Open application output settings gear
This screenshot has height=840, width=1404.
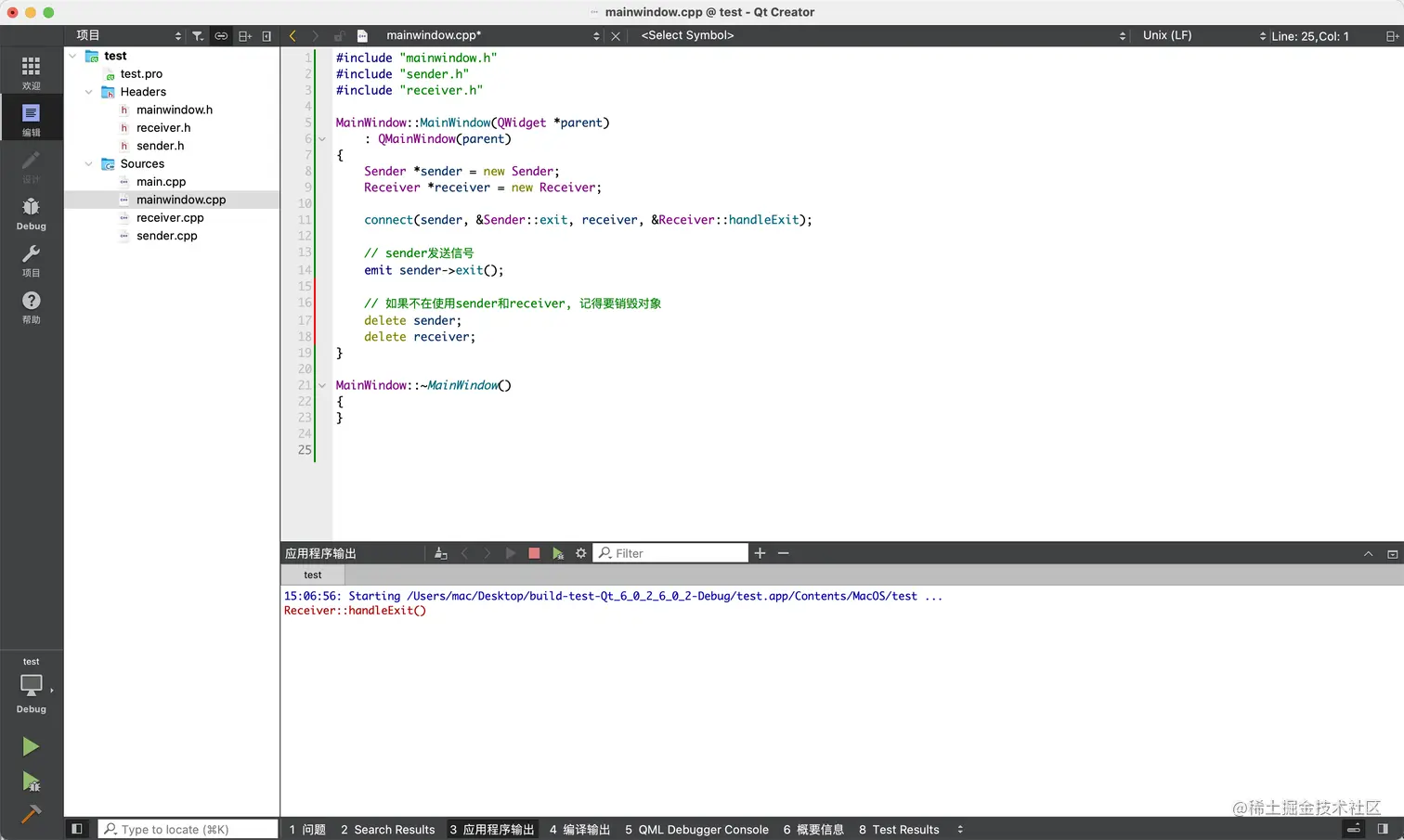pyautogui.click(x=581, y=553)
